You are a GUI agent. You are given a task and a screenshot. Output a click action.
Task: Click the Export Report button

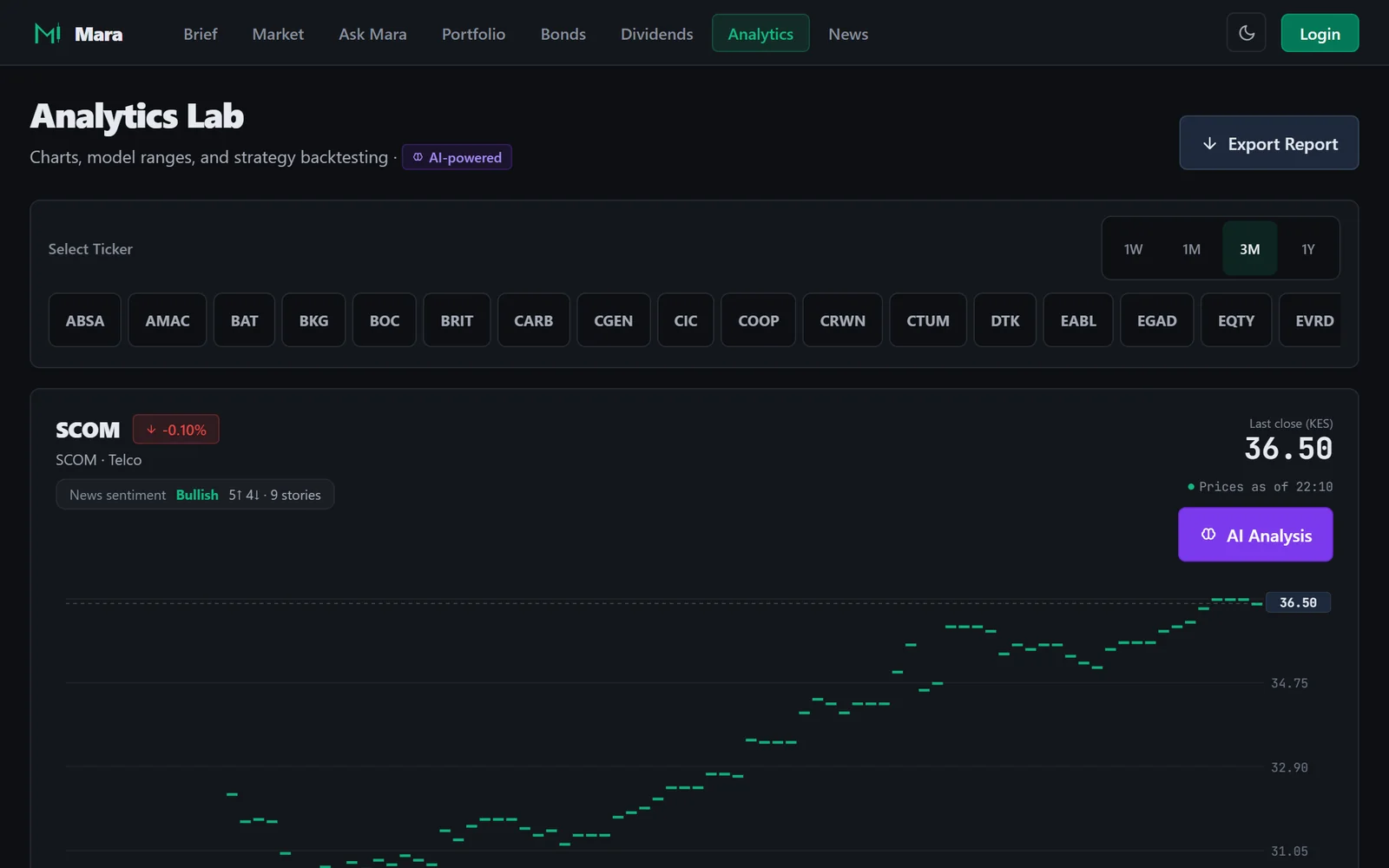pos(1269,143)
